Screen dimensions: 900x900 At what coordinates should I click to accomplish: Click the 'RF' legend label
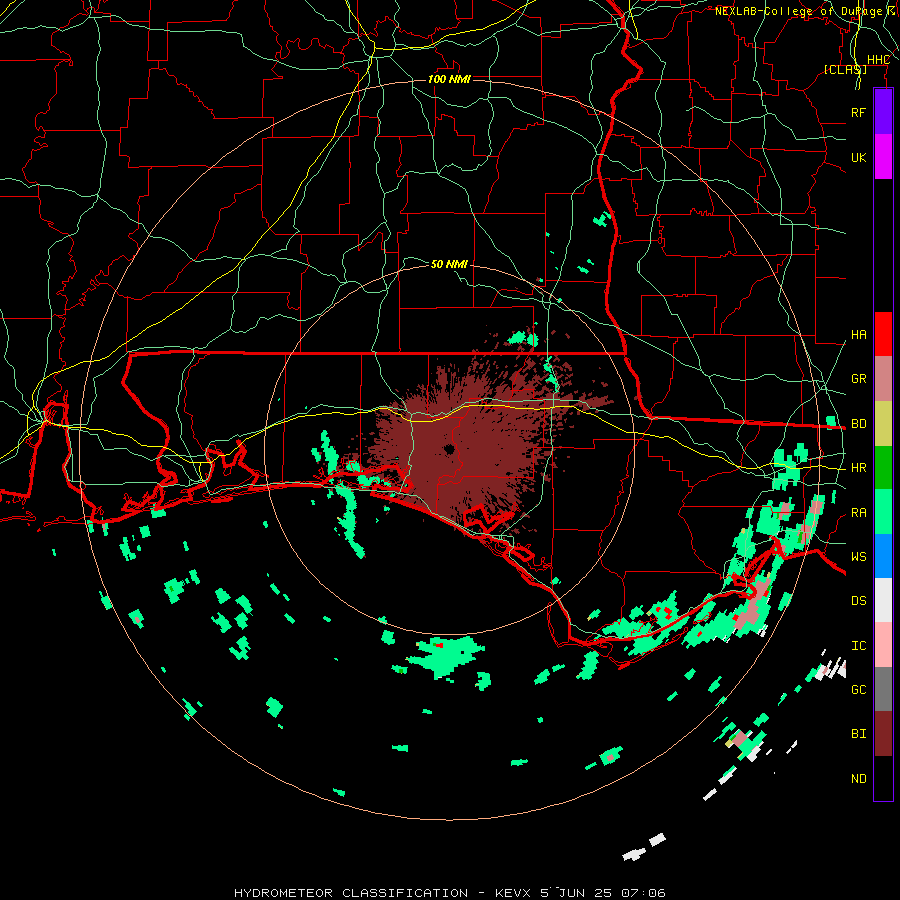pyautogui.click(x=858, y=112)
